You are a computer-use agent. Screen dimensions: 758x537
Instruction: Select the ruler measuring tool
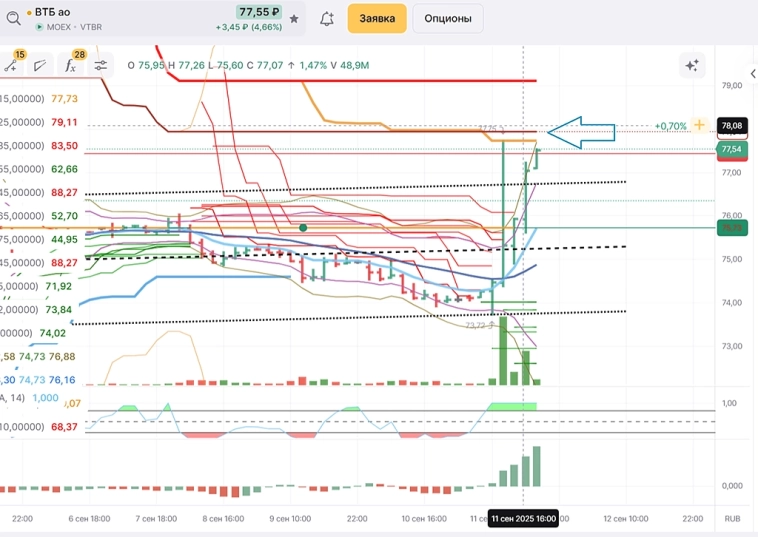pyautogui.click(x=40, y=65)
